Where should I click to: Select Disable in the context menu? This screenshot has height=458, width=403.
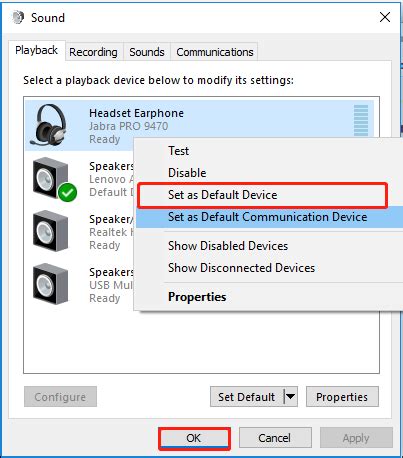(x=187, y=173)
